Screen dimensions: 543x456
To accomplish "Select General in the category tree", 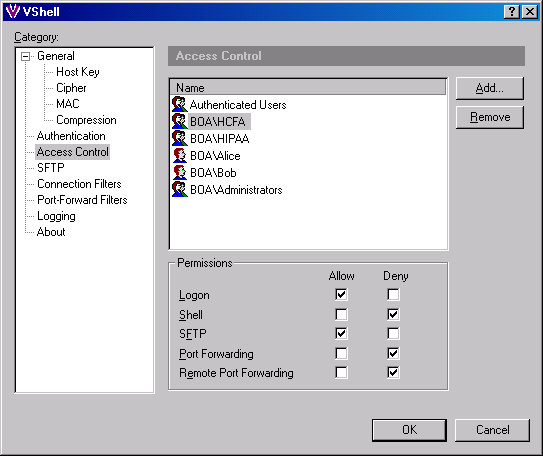I will tap(56, 56).
